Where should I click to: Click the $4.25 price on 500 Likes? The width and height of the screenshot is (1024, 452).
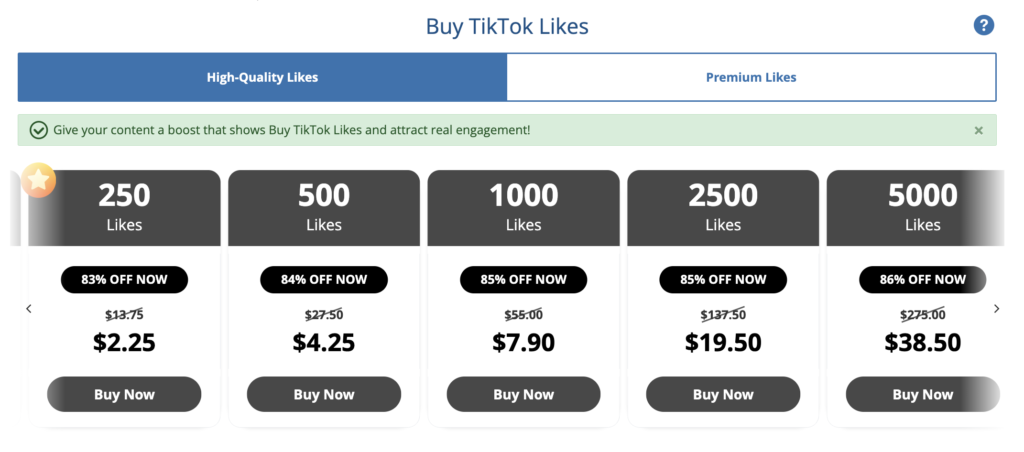point(324,342)
